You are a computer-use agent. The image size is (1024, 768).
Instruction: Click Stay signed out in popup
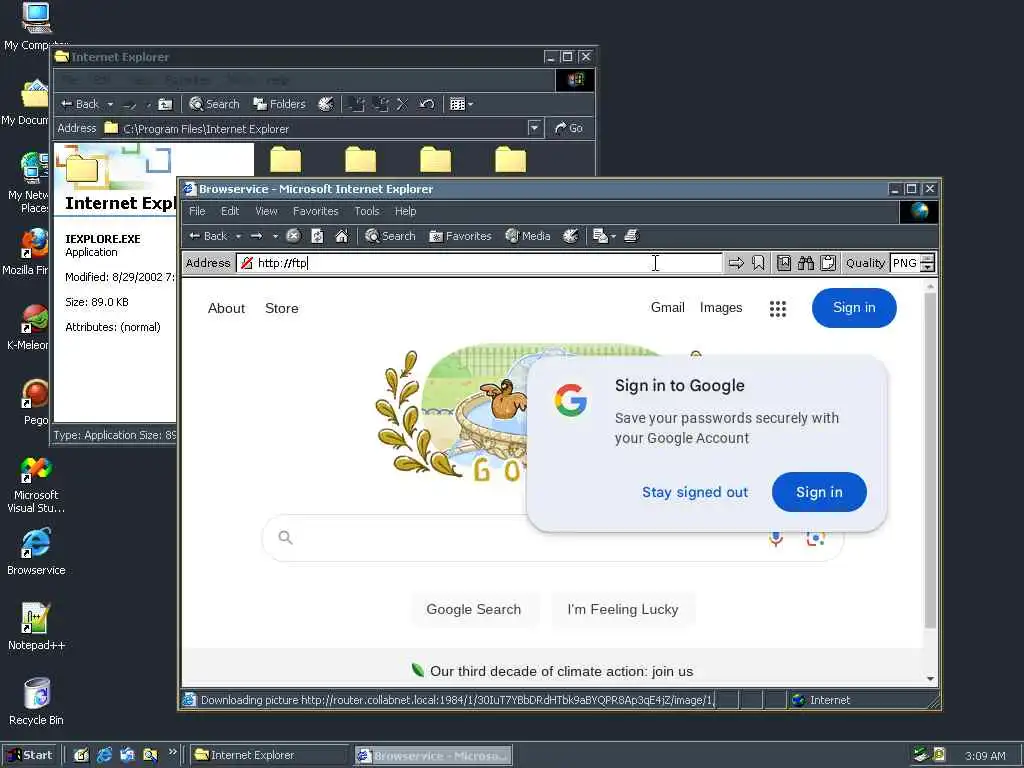tap(695, 492)
